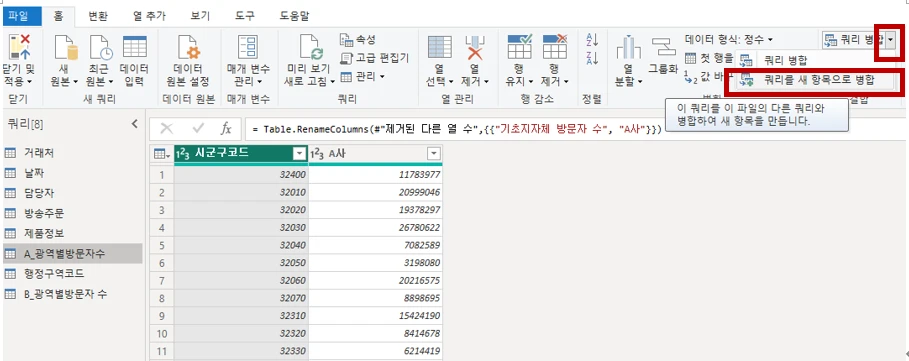Sort descending with the Z-A icon
909x361 pixels.
tap(592, 58)
